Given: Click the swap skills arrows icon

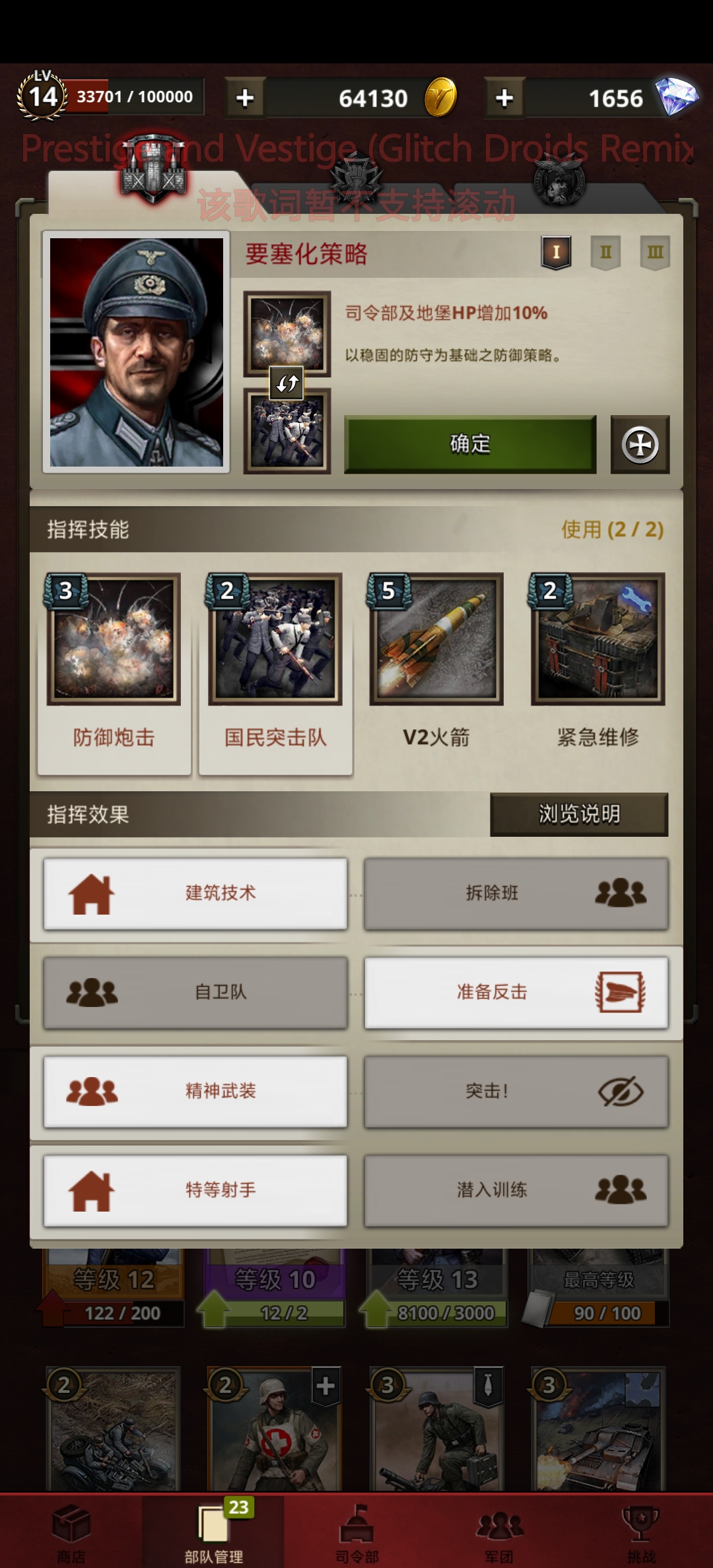Looking at the screenshot, I should coord(287,383).
